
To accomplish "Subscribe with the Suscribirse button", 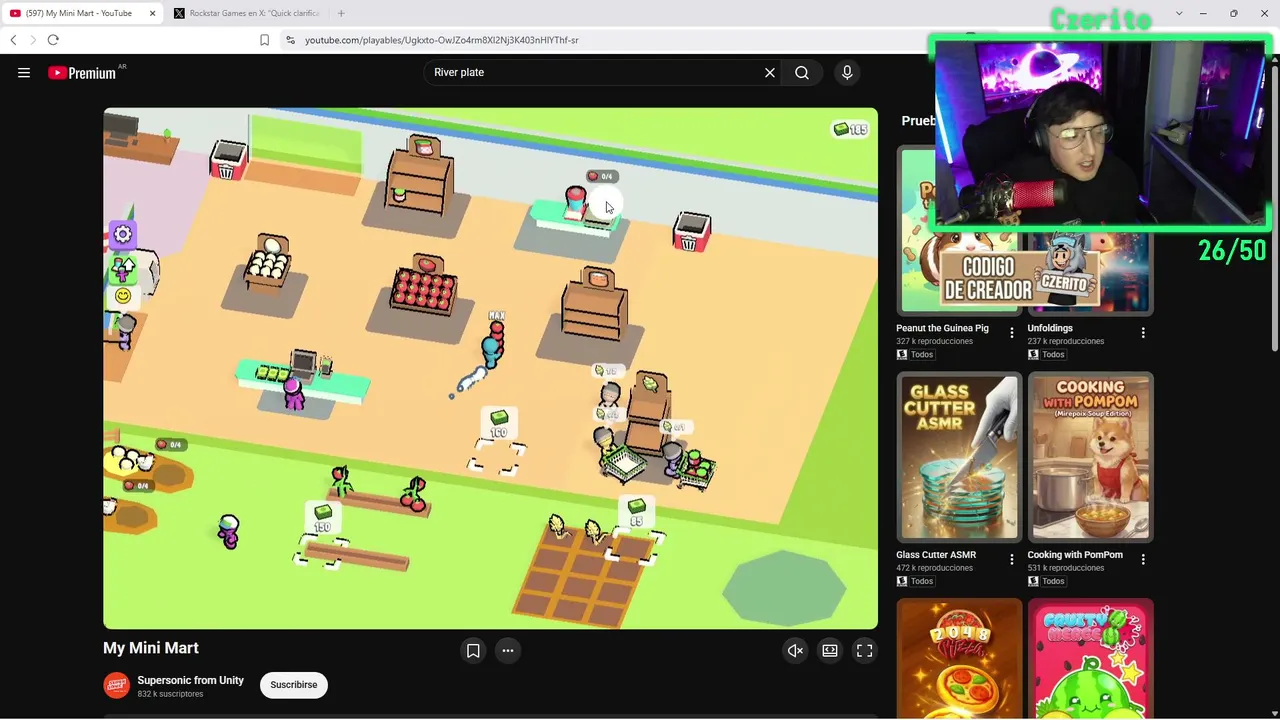I will coord(294,685).
